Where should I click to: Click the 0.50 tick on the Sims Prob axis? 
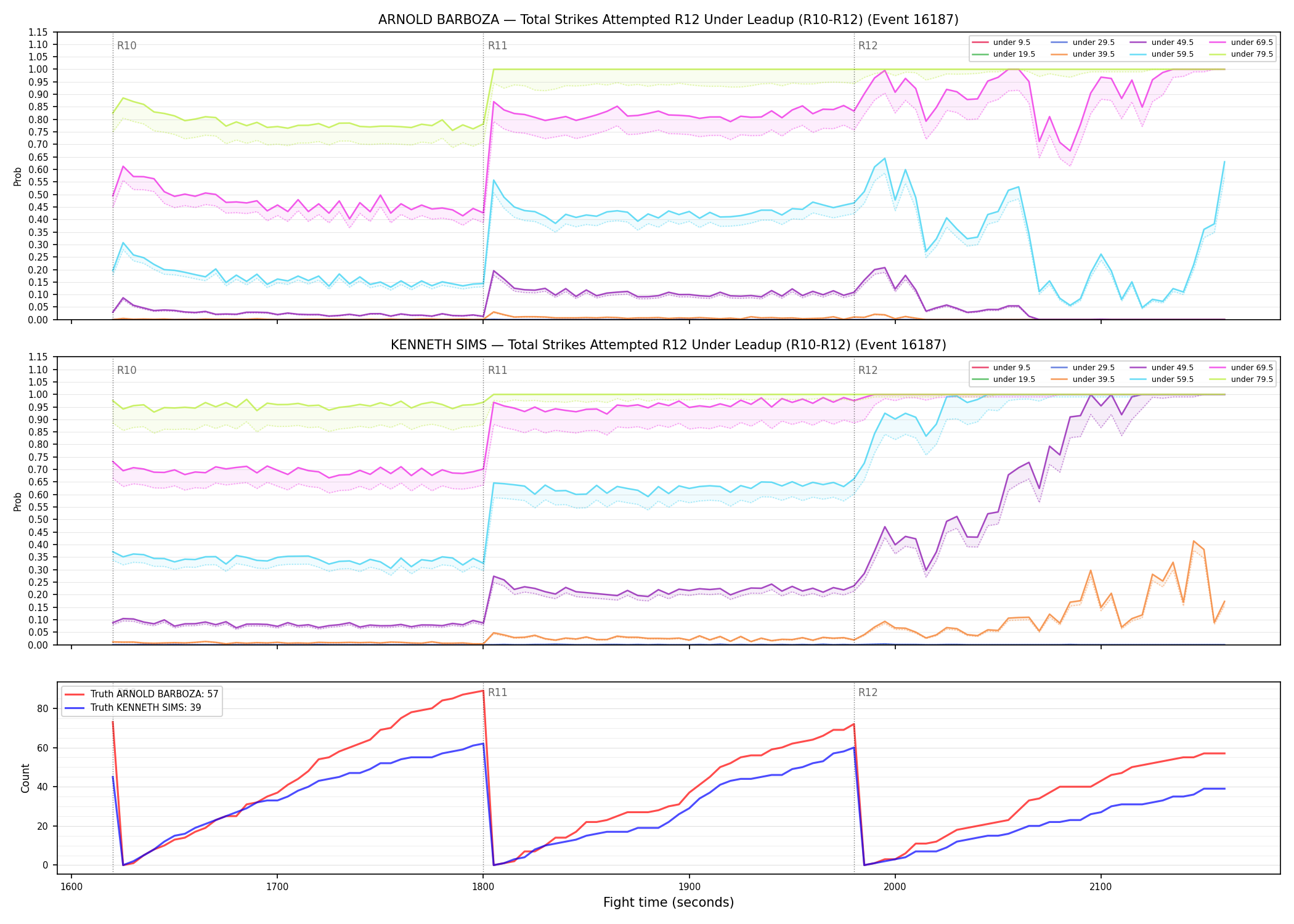pyautogui.click(x=39, y=520)
